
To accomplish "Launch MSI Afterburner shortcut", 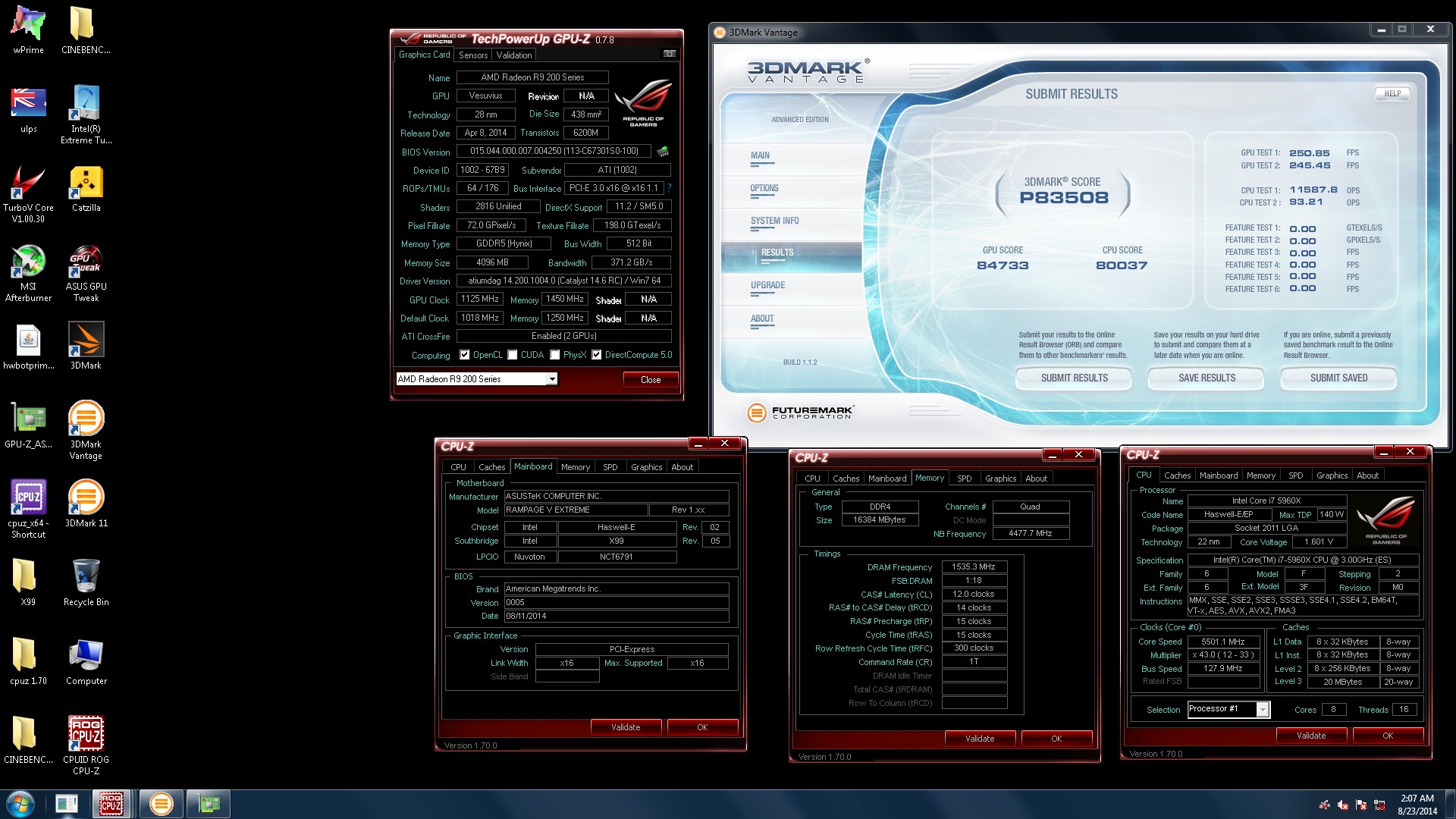I will tap(29, 273).
